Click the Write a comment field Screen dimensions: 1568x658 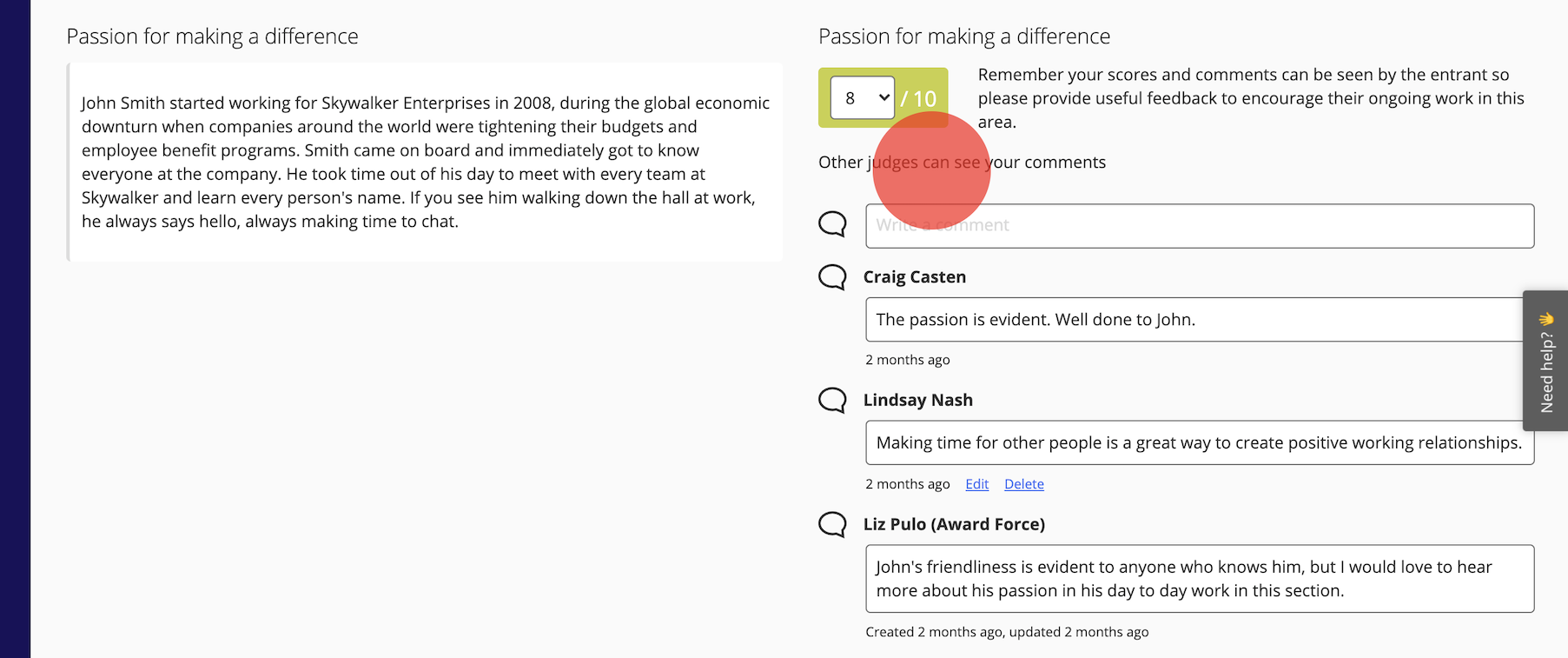tap(1199, 226)
